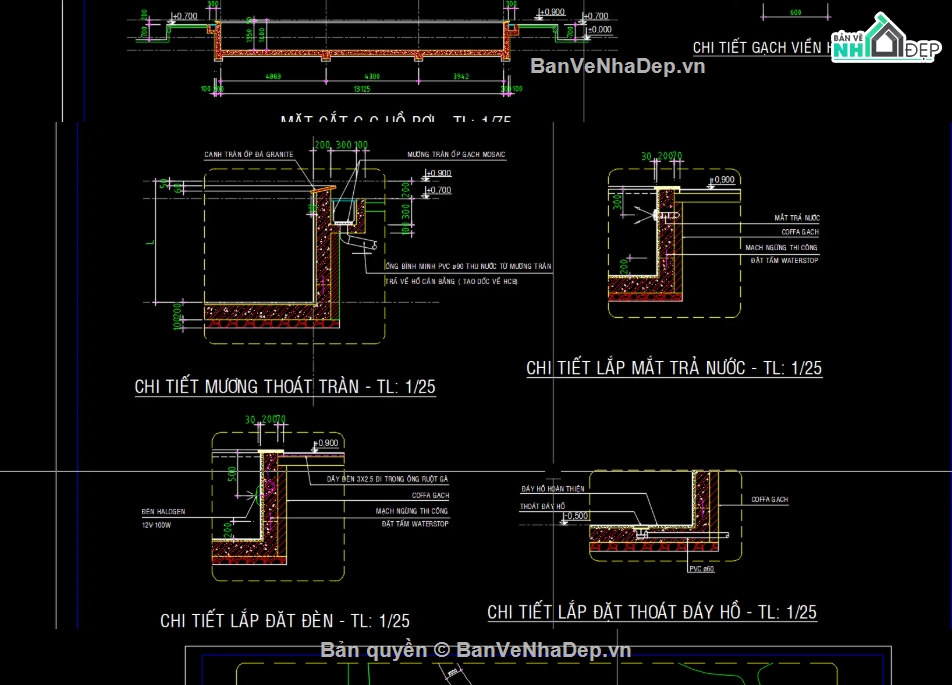952x685 pixels.
Task: Select the 4300 dimension in pool section
Action: pyautogui.click(x=370, y=76)
